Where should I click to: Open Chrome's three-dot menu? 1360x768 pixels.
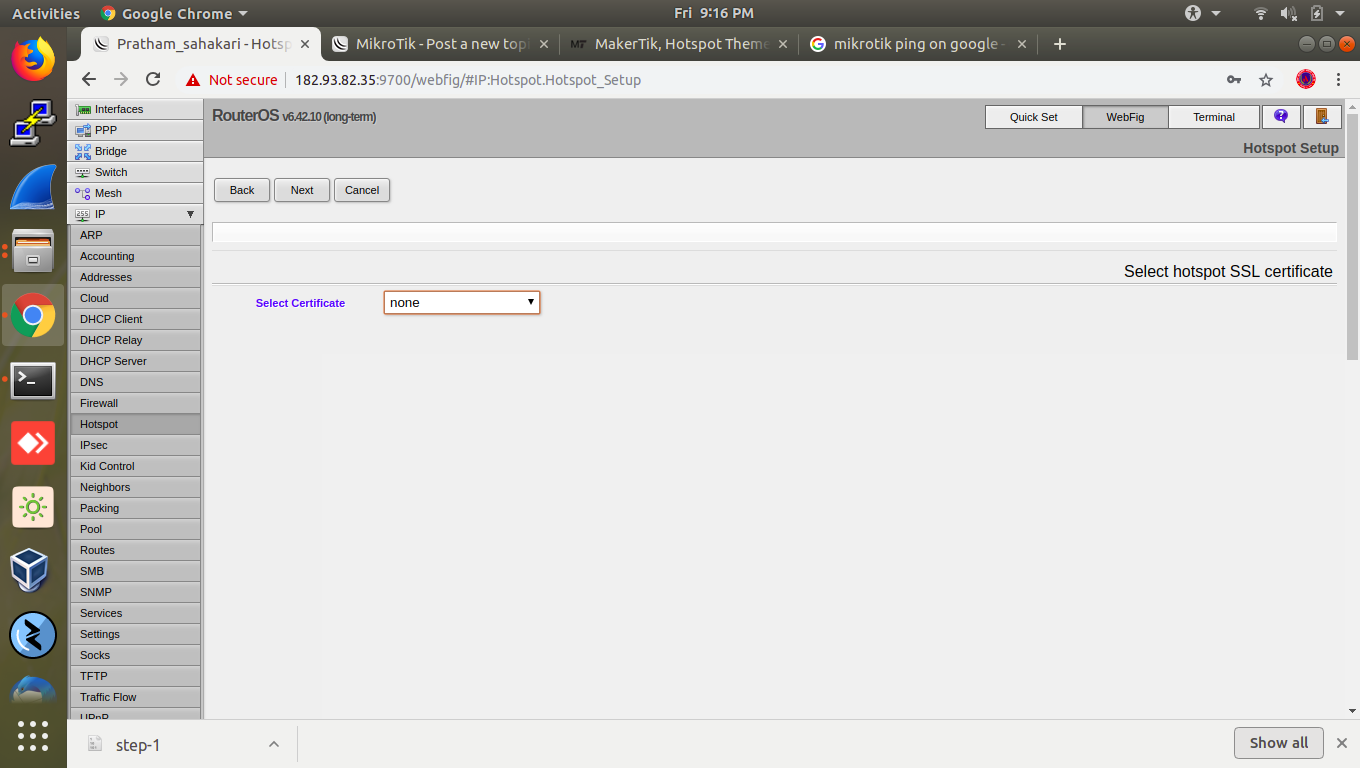click(1339, 80)
